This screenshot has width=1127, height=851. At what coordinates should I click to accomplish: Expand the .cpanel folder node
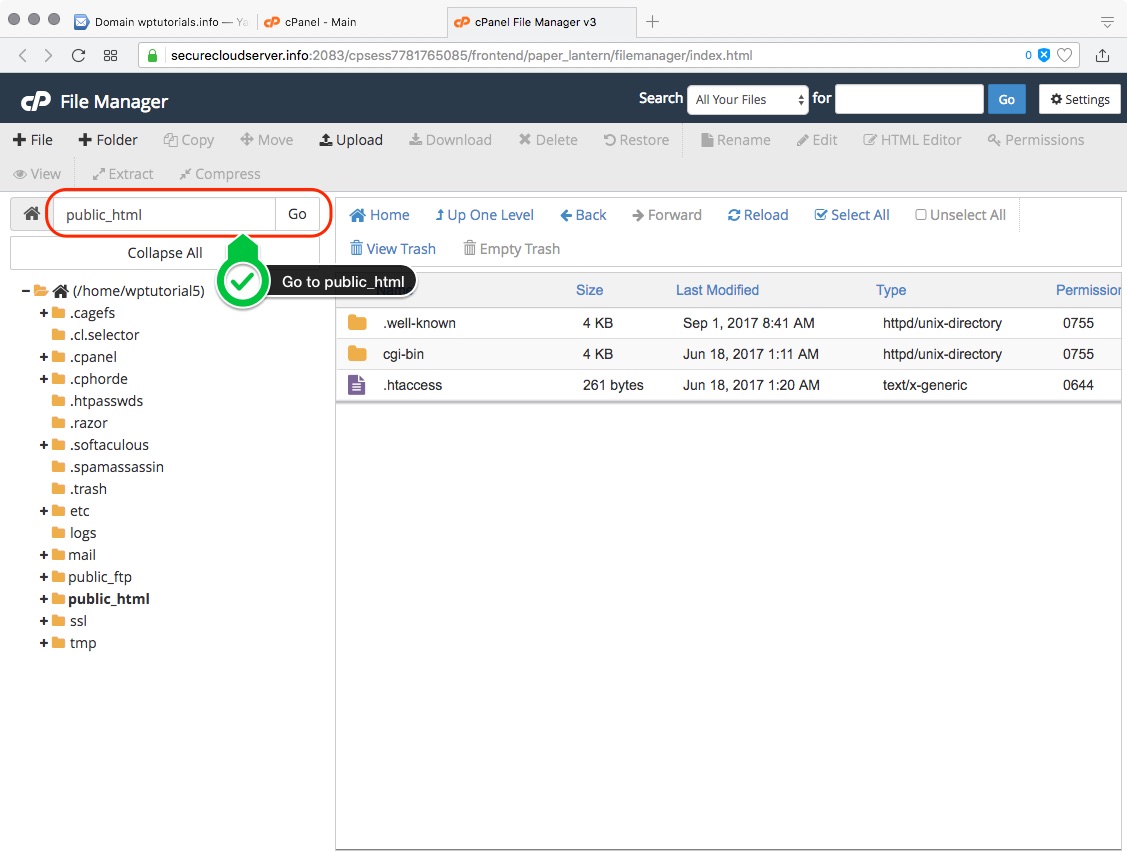(x=44, y=357)
